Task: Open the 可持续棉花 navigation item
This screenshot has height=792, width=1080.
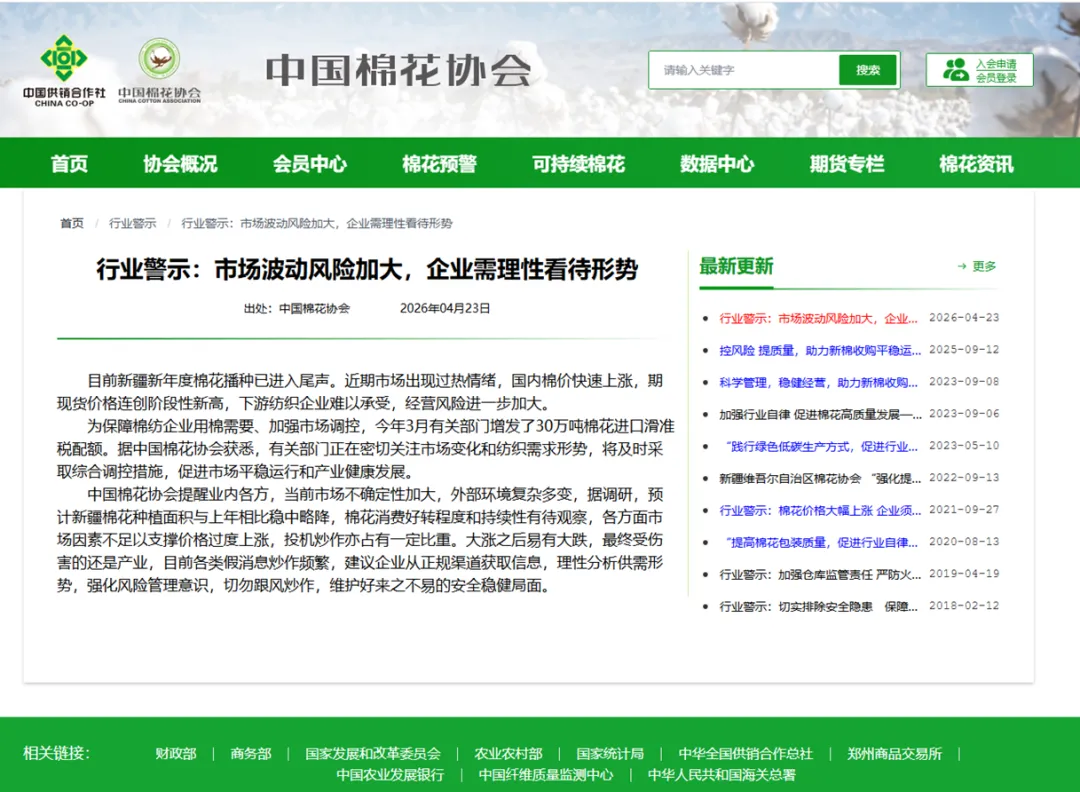Action: pos(579,164)
